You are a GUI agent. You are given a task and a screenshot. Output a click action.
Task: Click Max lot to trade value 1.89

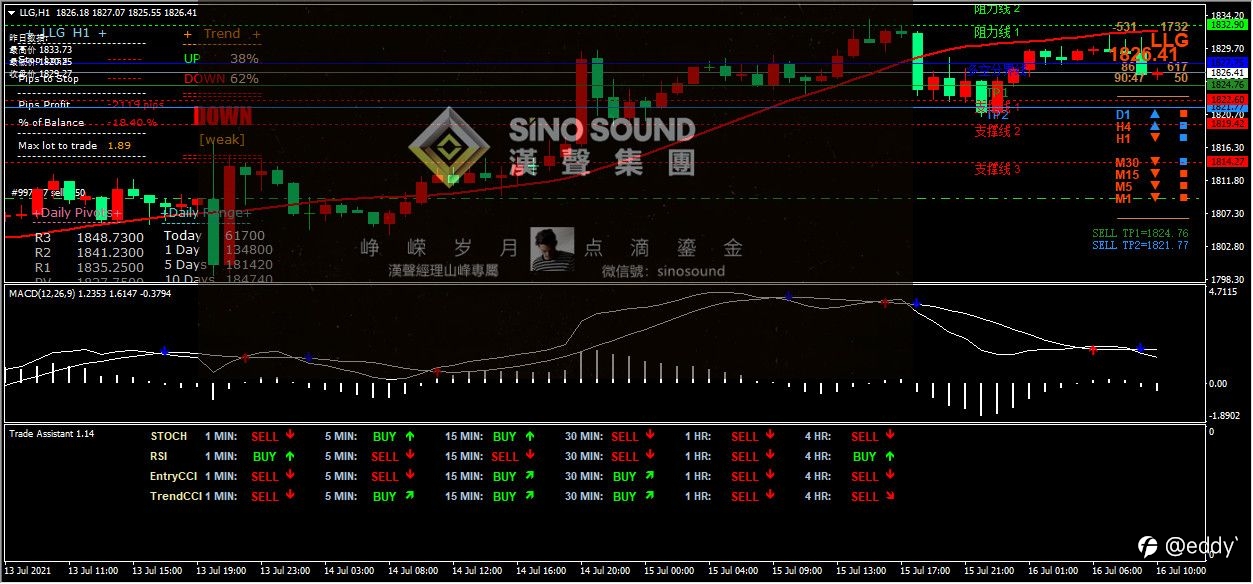(119, 146)
